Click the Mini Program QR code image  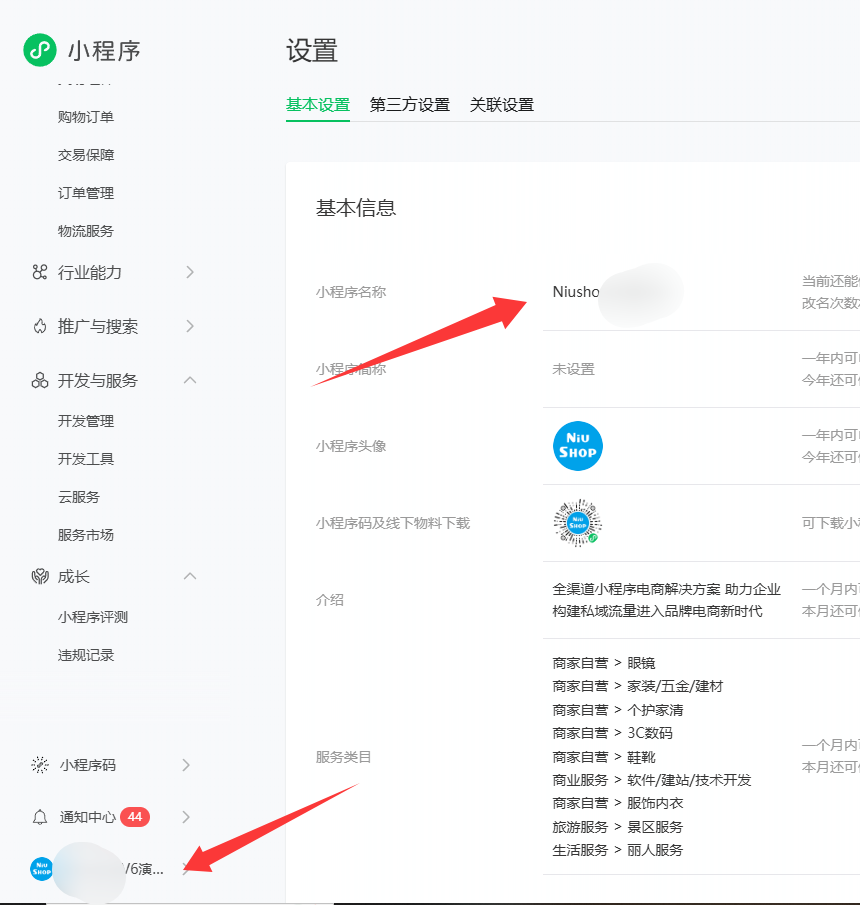pos(578,523)
